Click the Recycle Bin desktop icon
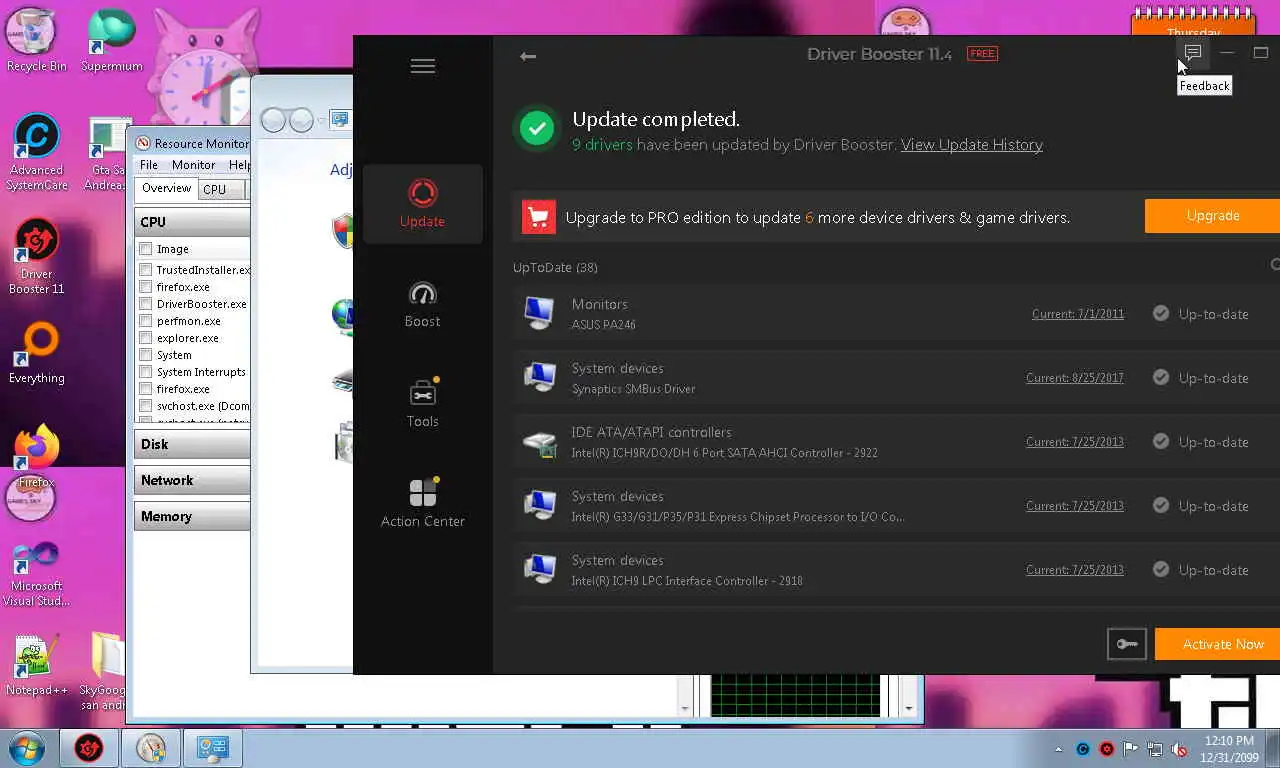The width and height of the screenshot is (1280, 768). 36,40
